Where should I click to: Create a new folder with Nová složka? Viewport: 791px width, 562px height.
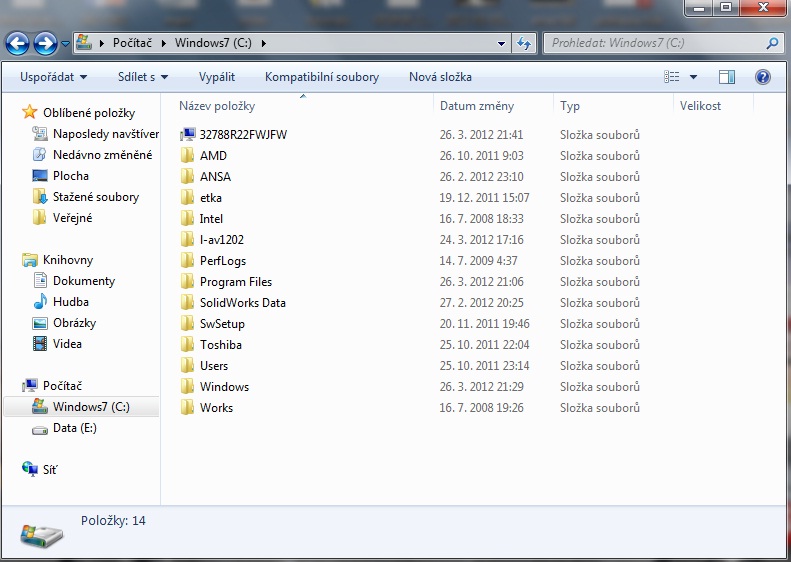coord(440,77)
